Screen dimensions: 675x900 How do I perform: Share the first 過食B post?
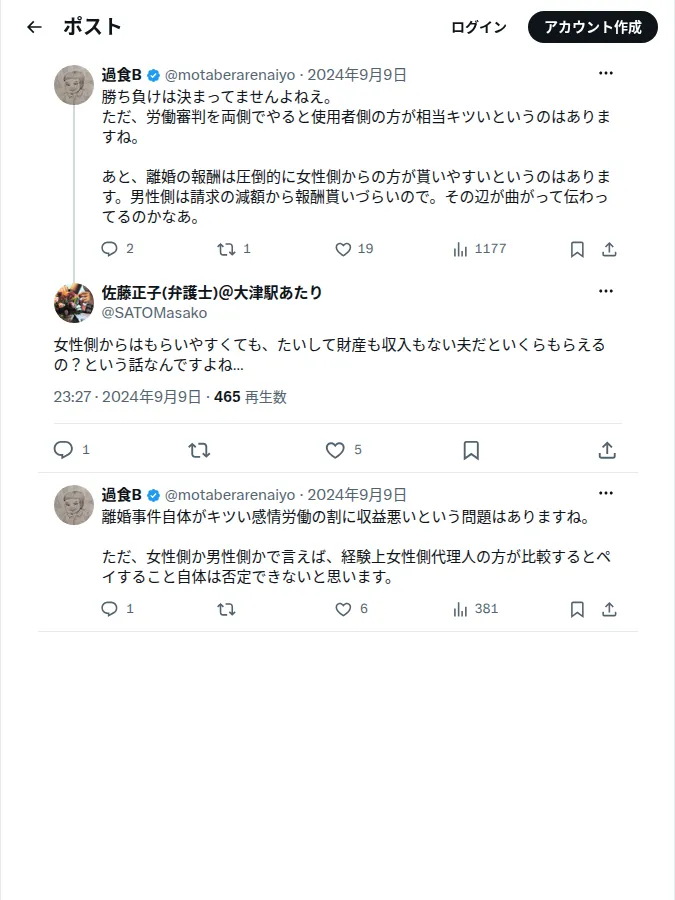(x=609, y=249)
